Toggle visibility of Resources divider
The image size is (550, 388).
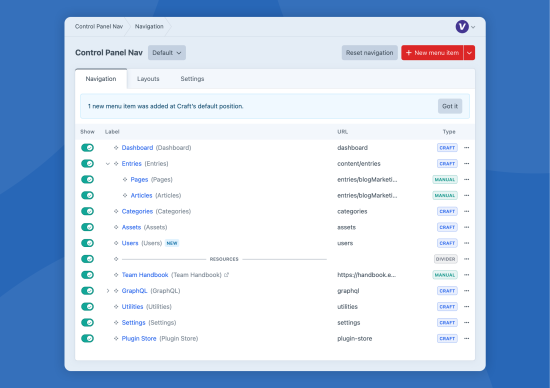[87, 259]
